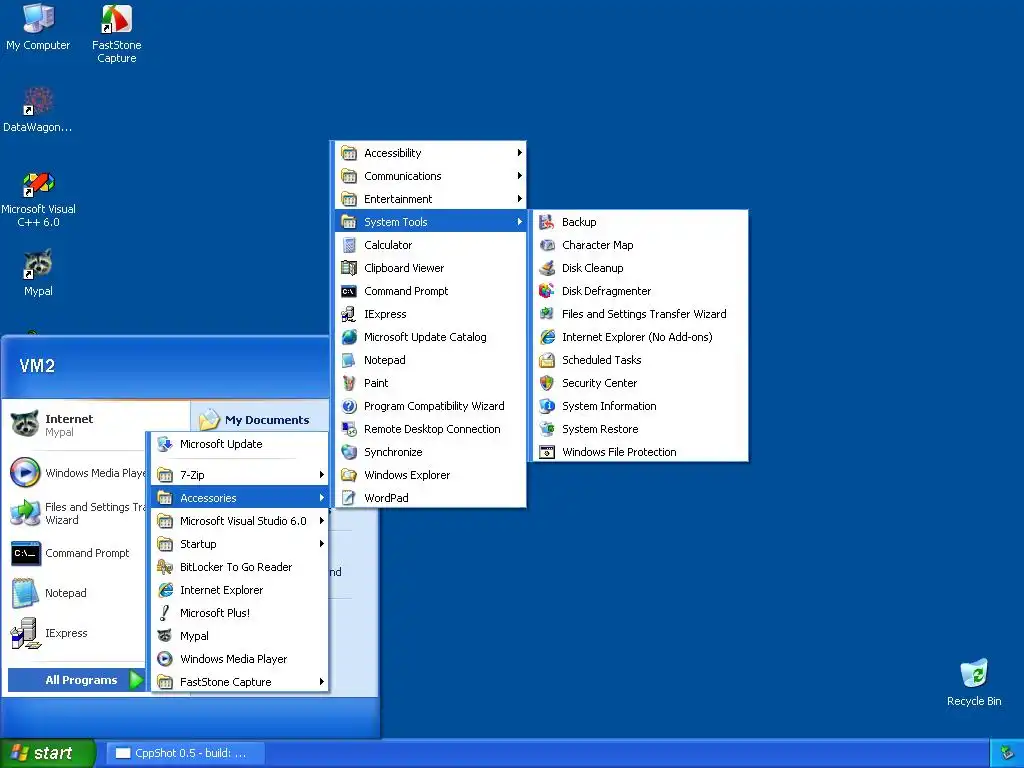Expand the Communications submenu arrow

pos(519,176)
